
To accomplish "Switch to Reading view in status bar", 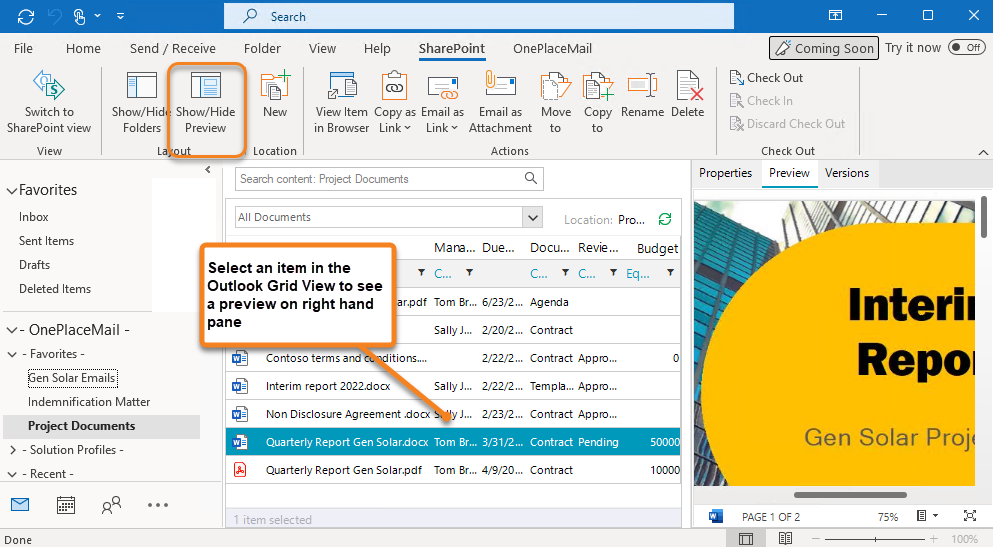I will [x=785, y=539].
